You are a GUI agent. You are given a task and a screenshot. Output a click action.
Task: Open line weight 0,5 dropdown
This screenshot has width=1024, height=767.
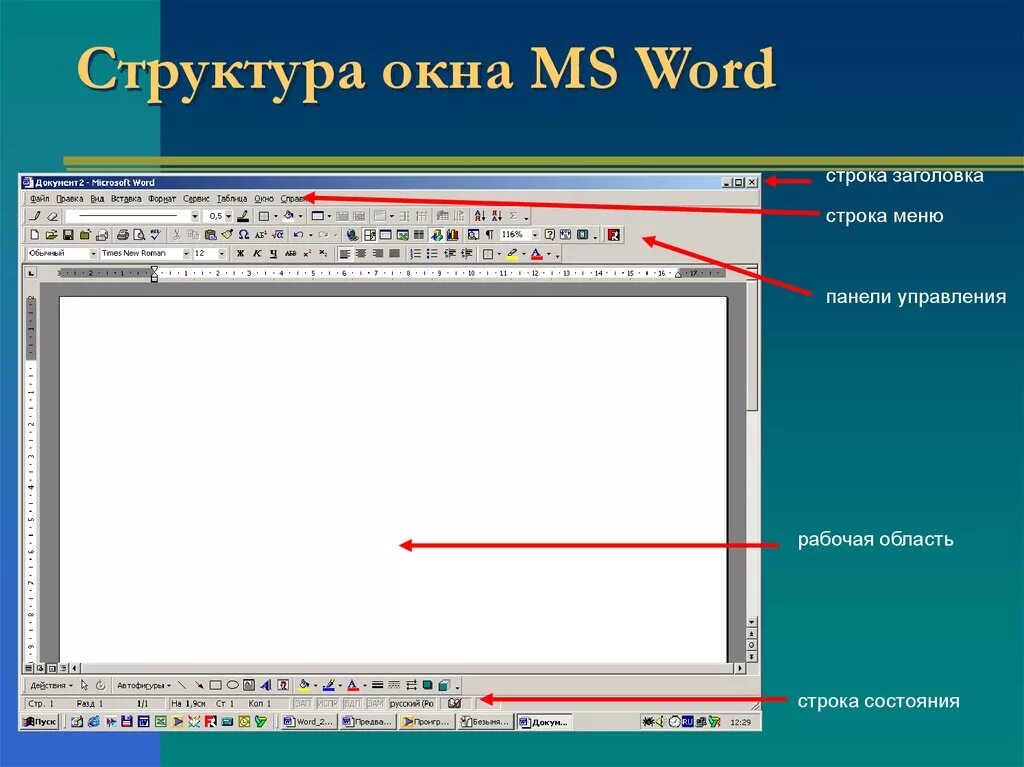(229, 216)
